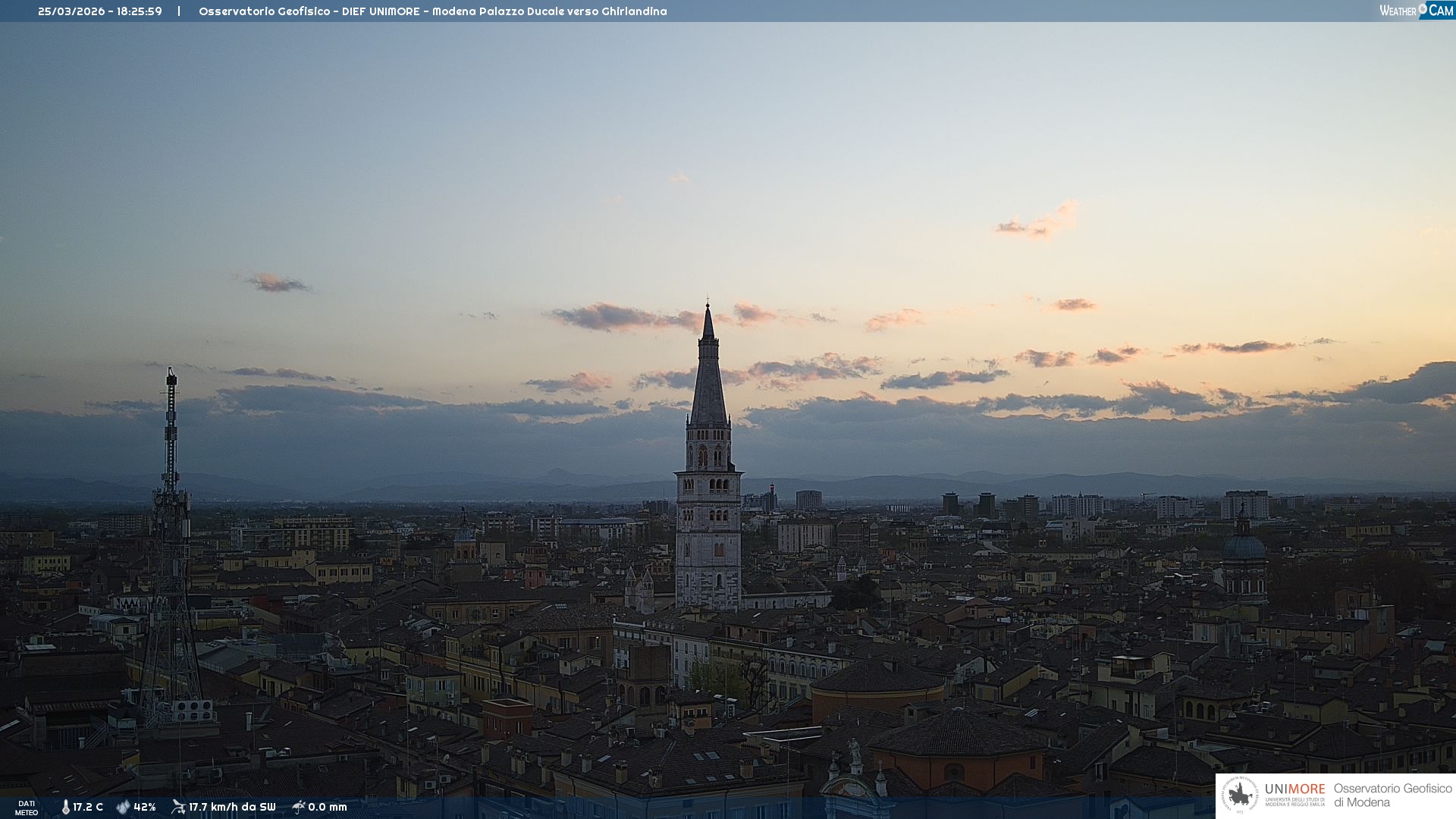Click the wind anemometer icon
Screen dimensions: 1456x819
point(178,807)
